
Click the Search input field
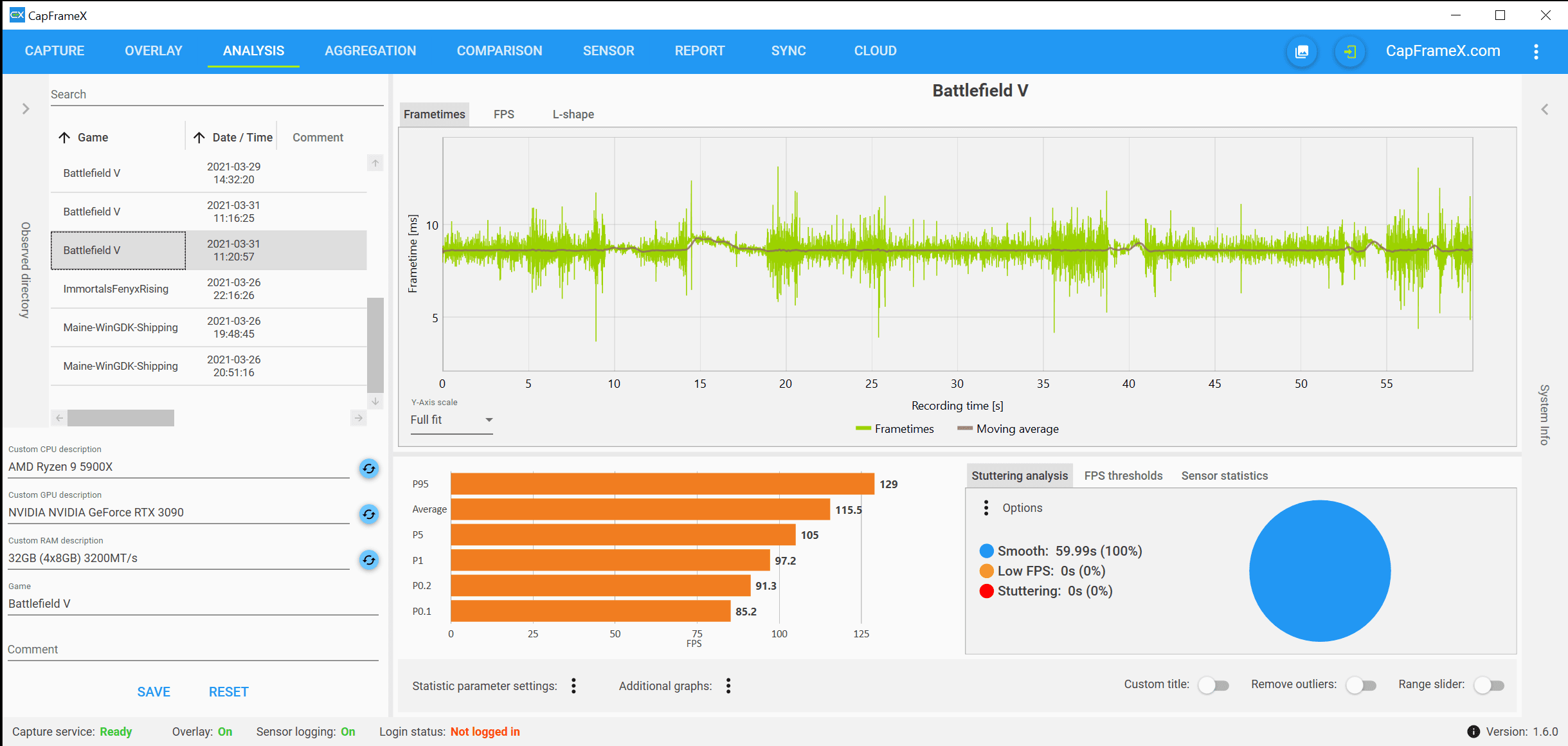point(217,95)
